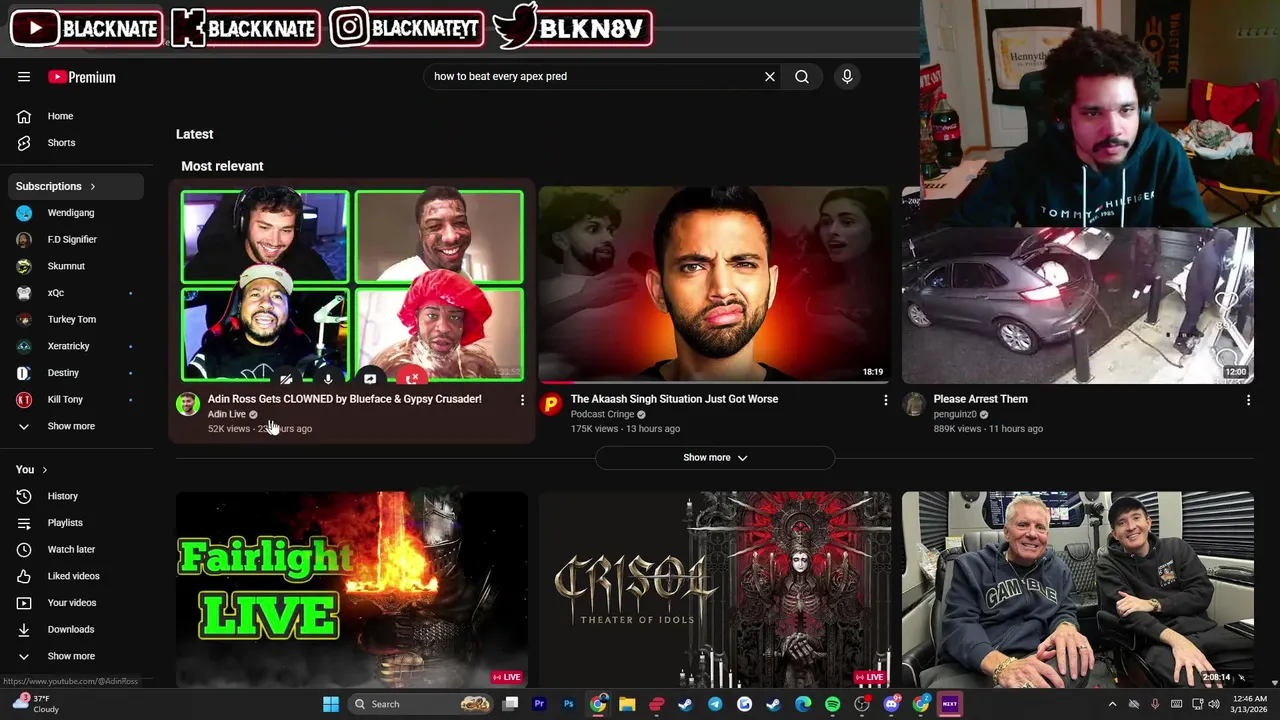Viewport: 1280px width, 720px height.
Task: Click title 'Please Arrest Them'
Action: (x=981, y=399)
